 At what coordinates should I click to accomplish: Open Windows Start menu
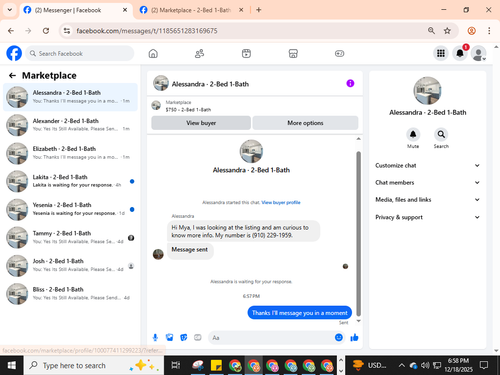tap(11, 365)
